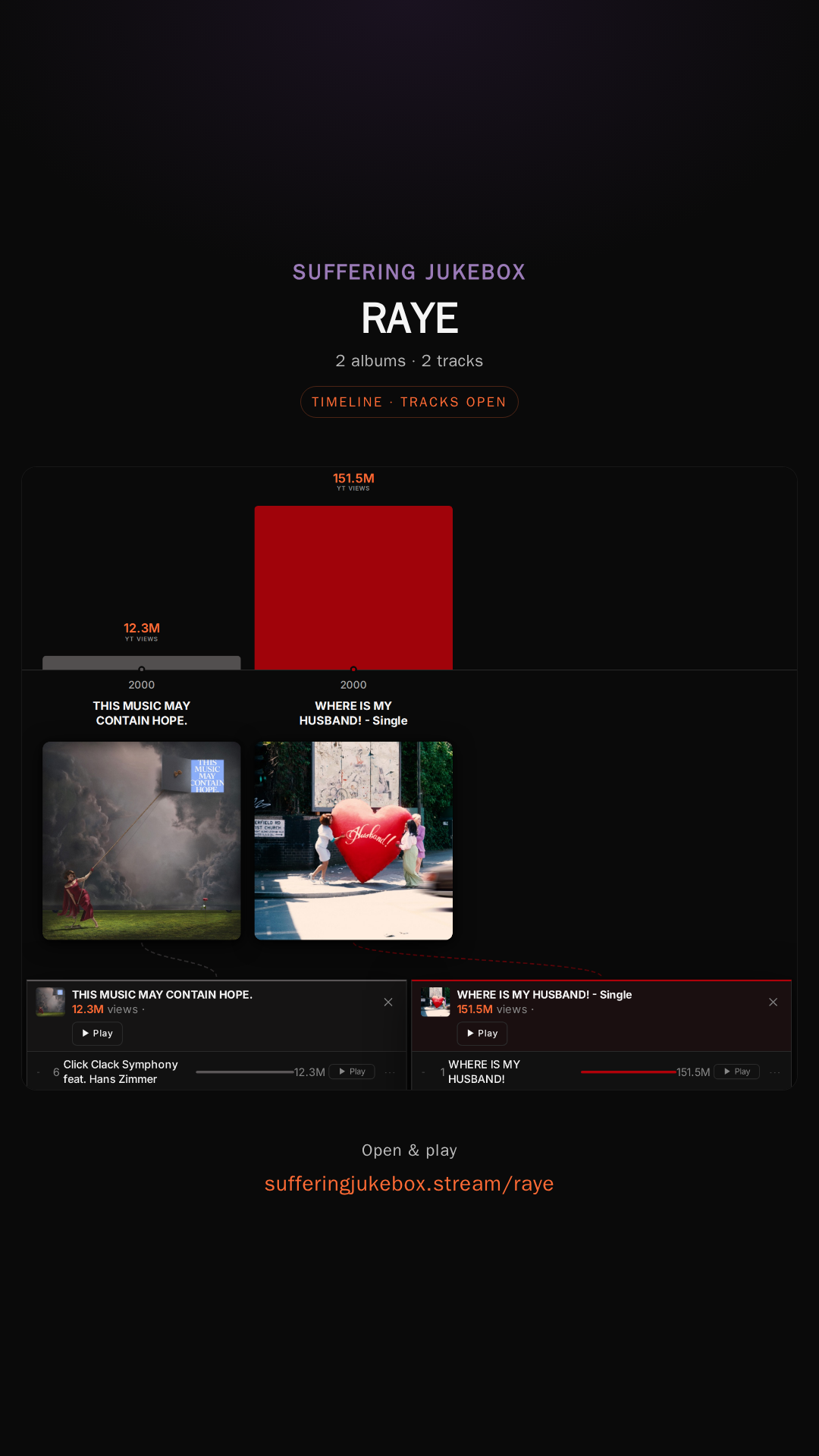
Task: Click the small HOPE album thumbnail in panel header
Action: pos(51,1002)
